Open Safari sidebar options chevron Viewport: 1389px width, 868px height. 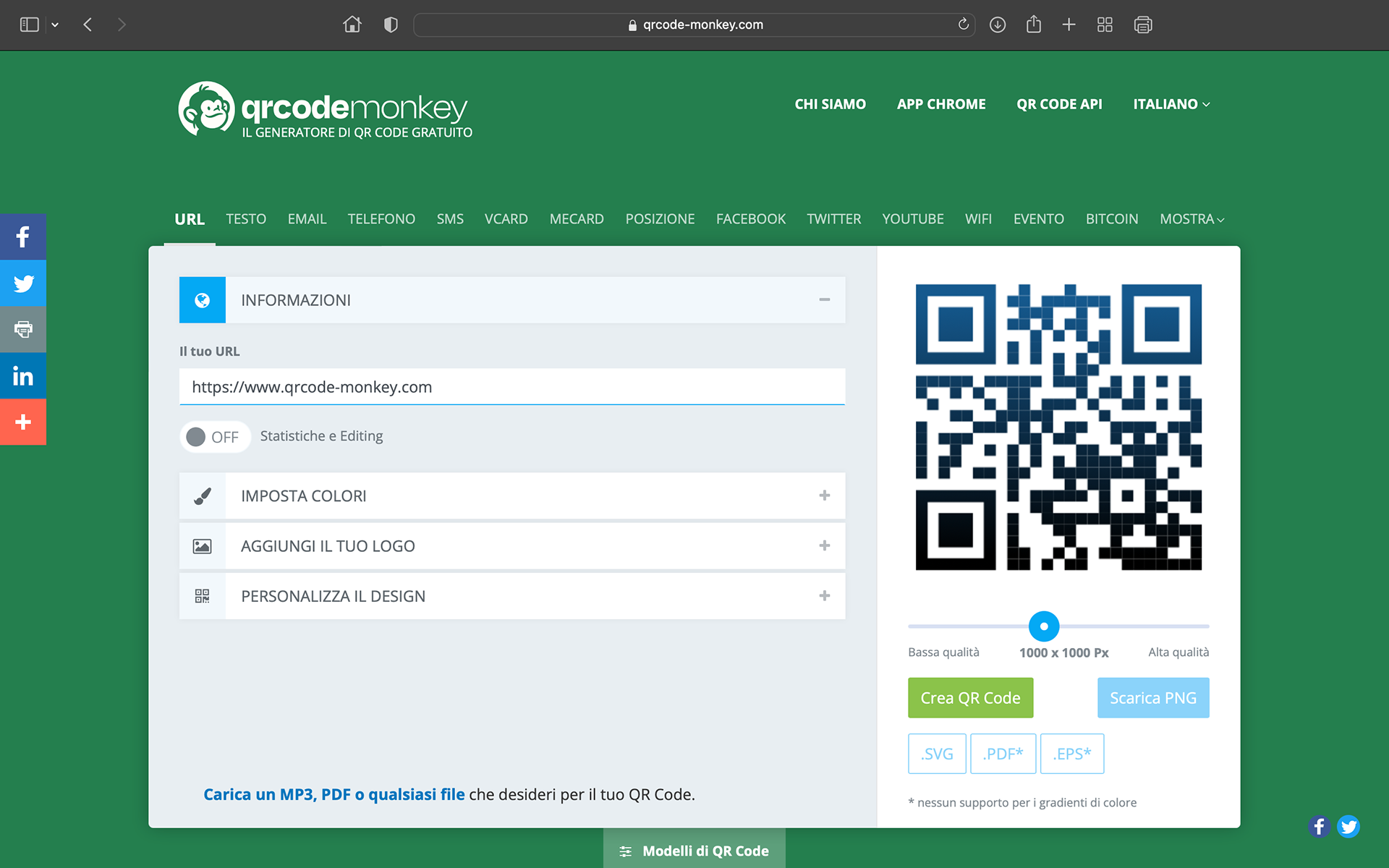pyautogui.click(x=55, y=25)
